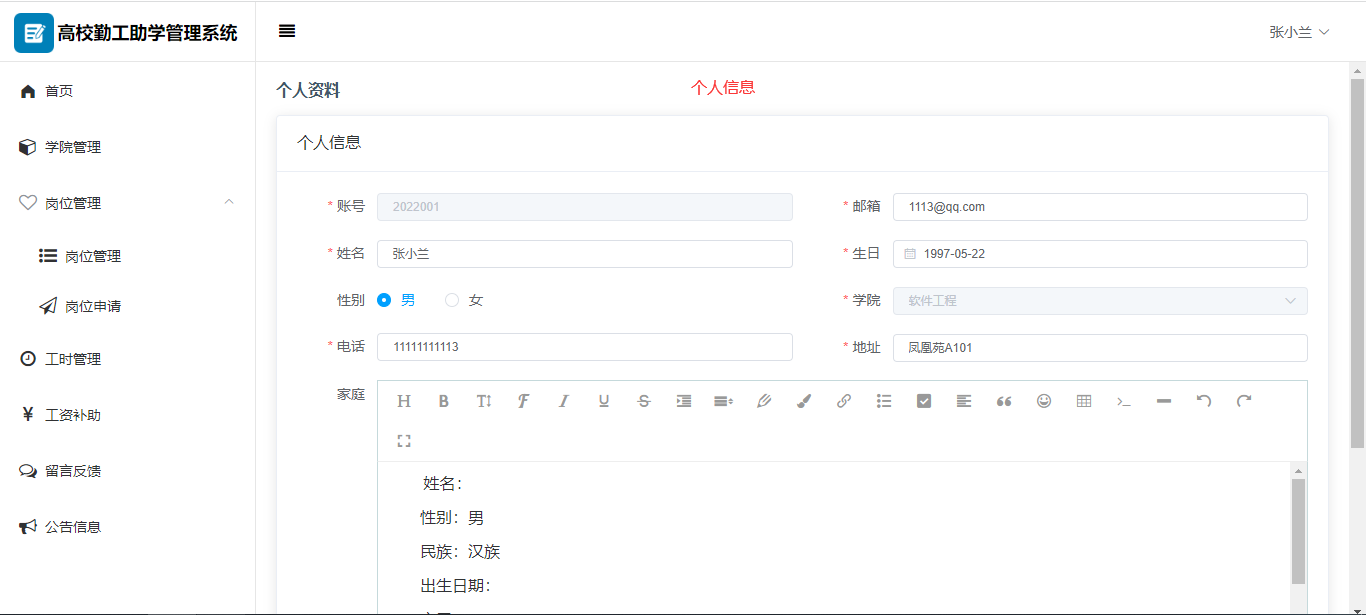This screenshot has width=1366, height=615.
Task: Click the 生日 date picker field
Action: 1099,254
